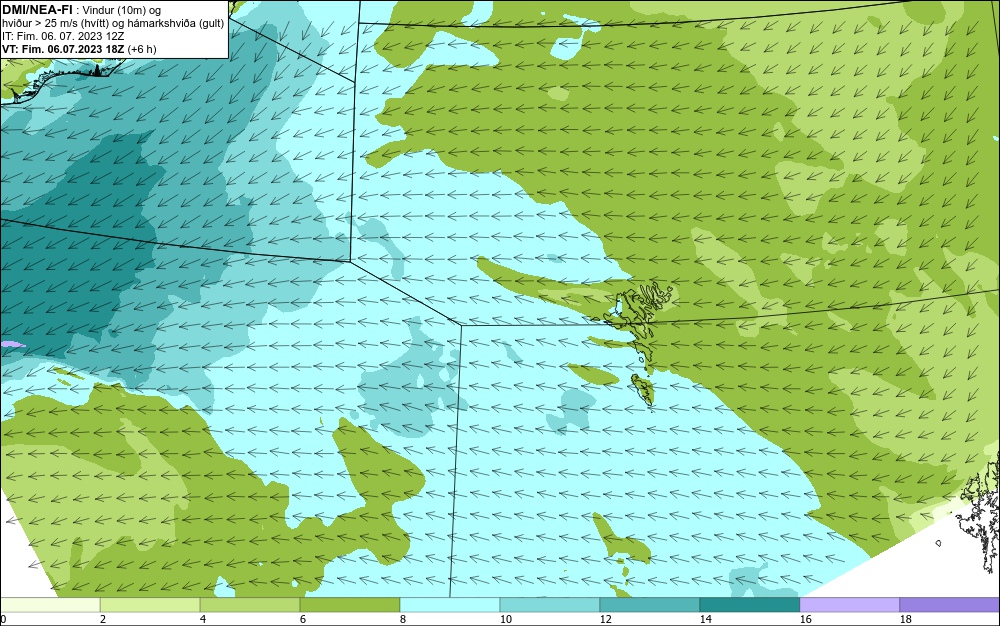Click the 0–2 m/s legend color swatch
The image size is (1000, 626).
[x=50, y=605]
